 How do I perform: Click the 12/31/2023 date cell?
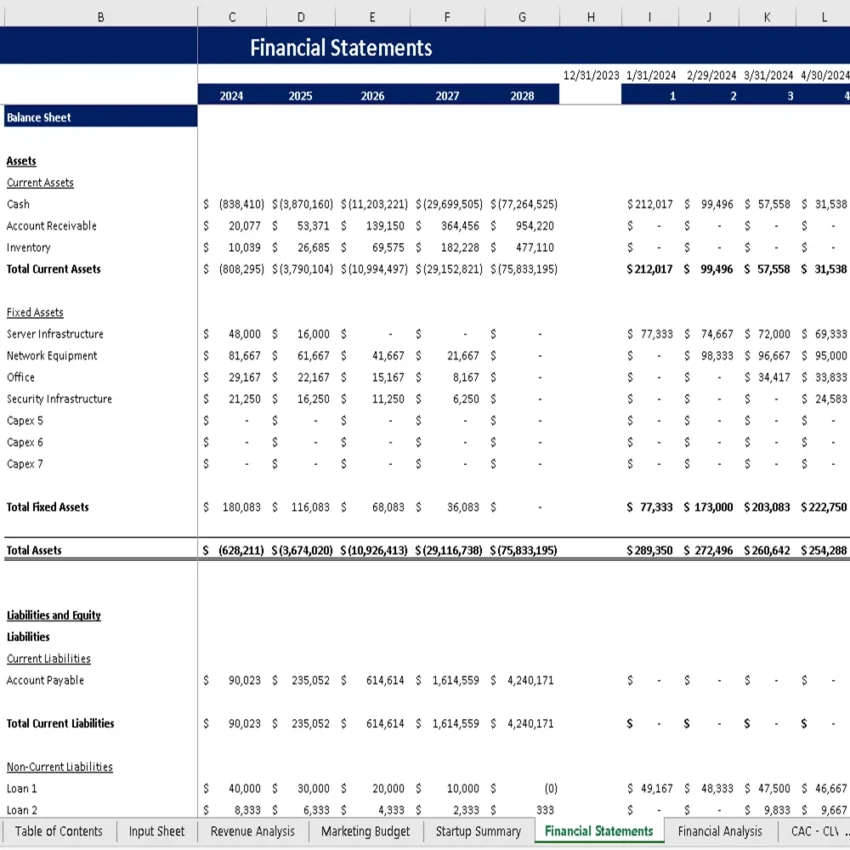(591, 75)
